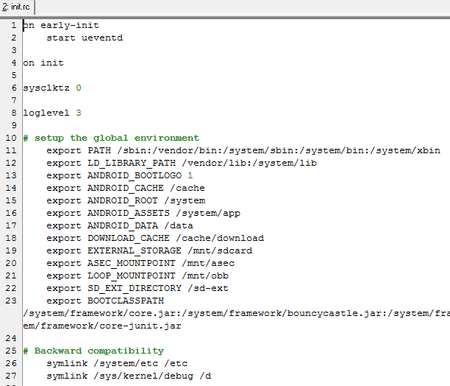Click the word PATH on line 11

coord(99,150)
